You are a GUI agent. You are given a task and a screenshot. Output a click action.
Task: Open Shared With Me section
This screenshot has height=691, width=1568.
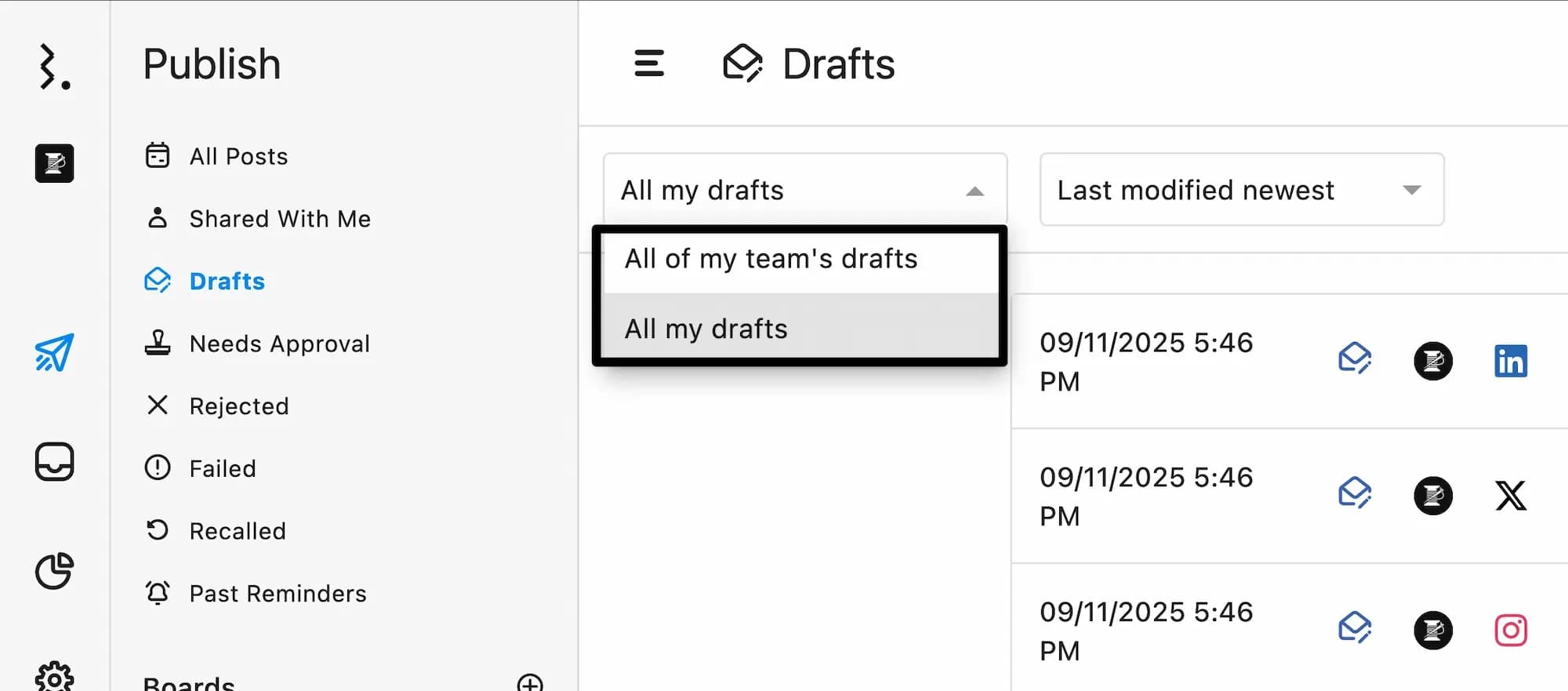coord(279,219)
